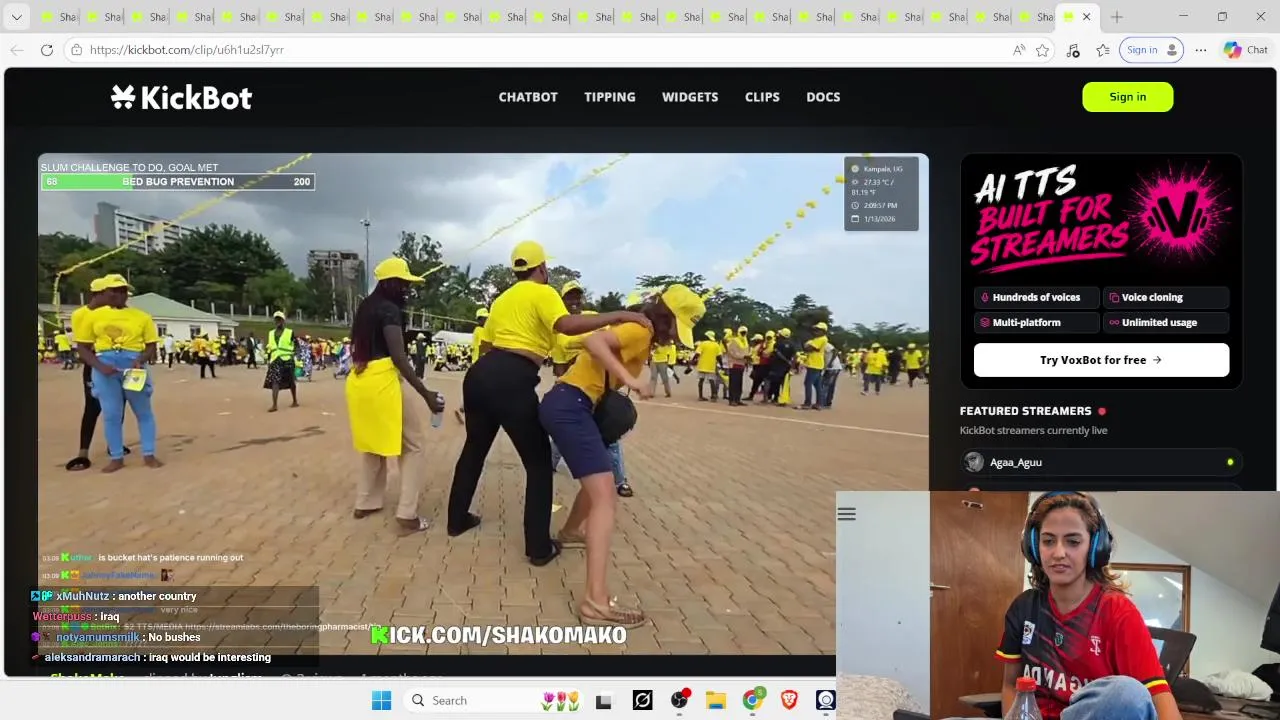Open a new browser tab
This screenshot has height=720, width=1280.
1117,17
